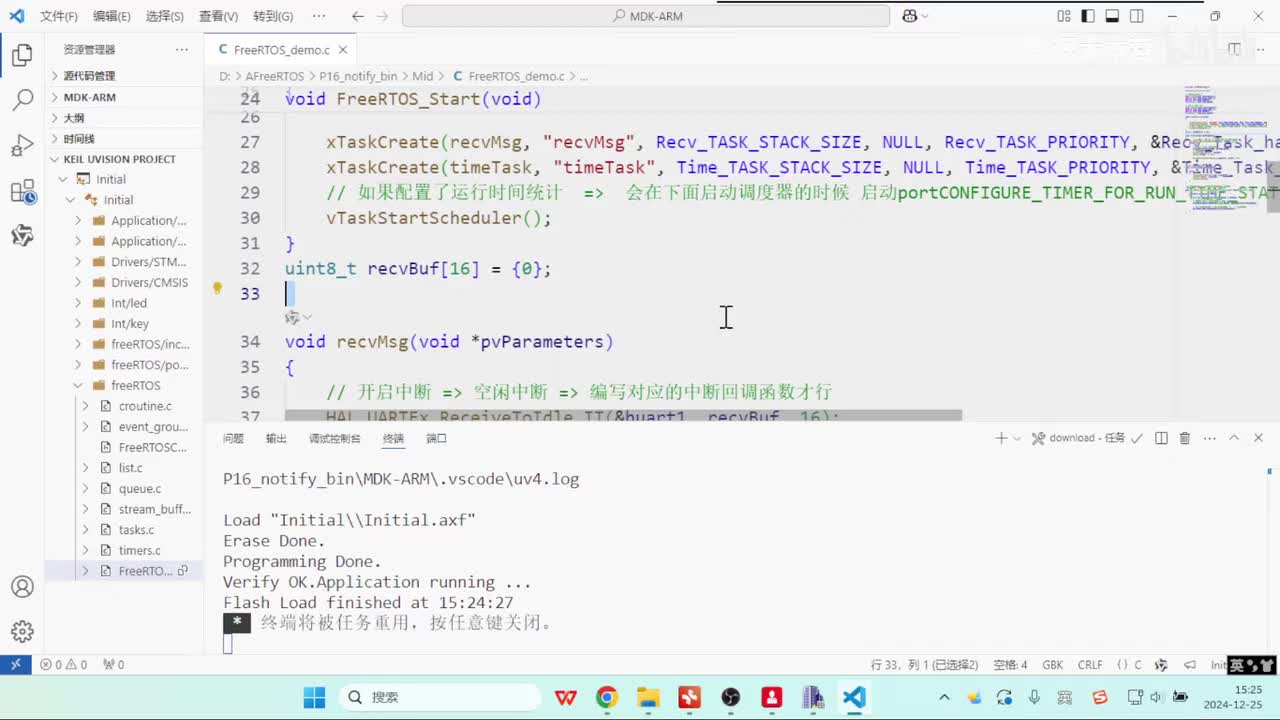Click the CRLF line ending in the status bar

(1090, 664)
